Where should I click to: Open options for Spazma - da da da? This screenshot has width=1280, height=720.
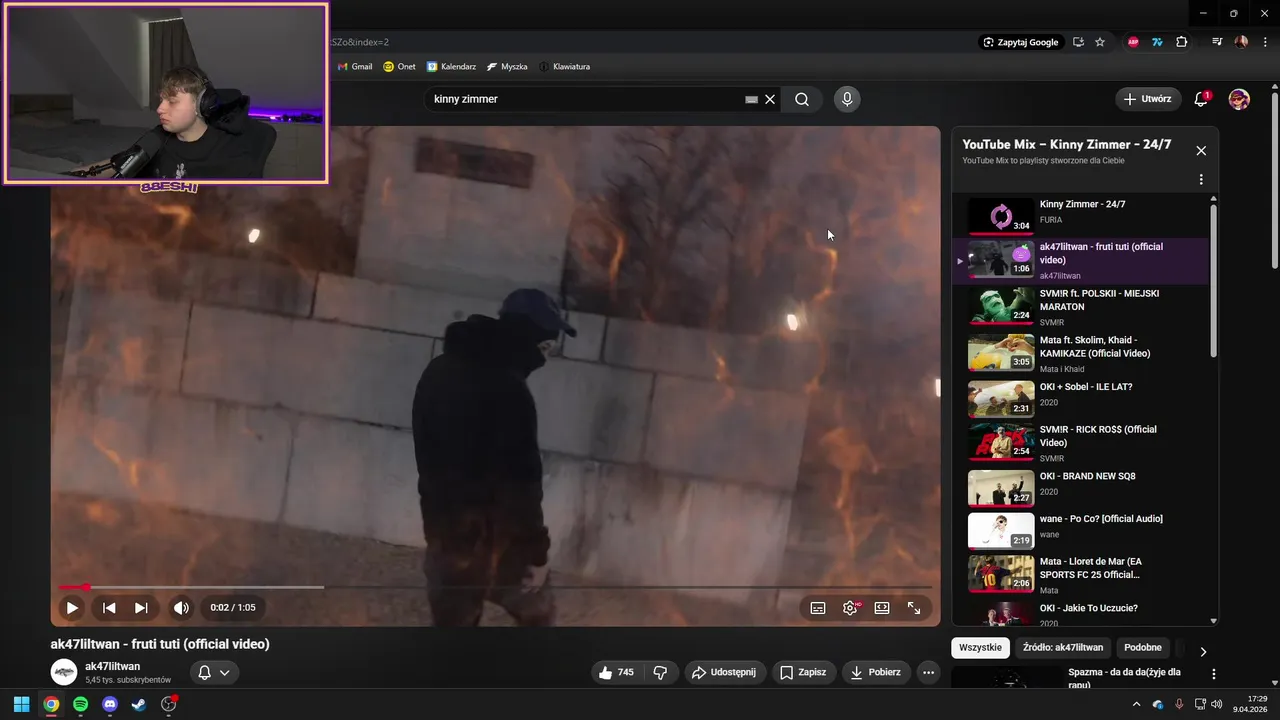[x=1214, y=674]
